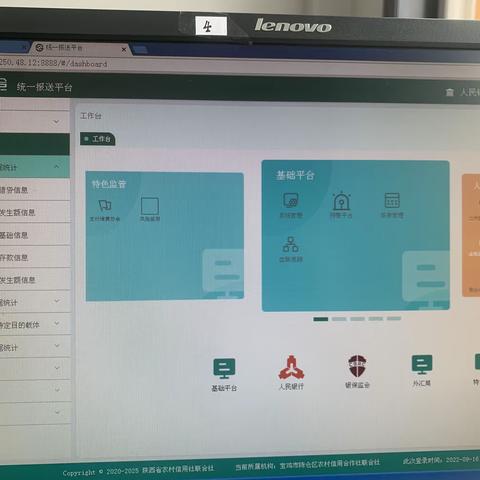Select 发生额信息 beneath 借贷信息 in sidebar
Image resolution: width=480 pixels, height=480 pixels.
35,212
